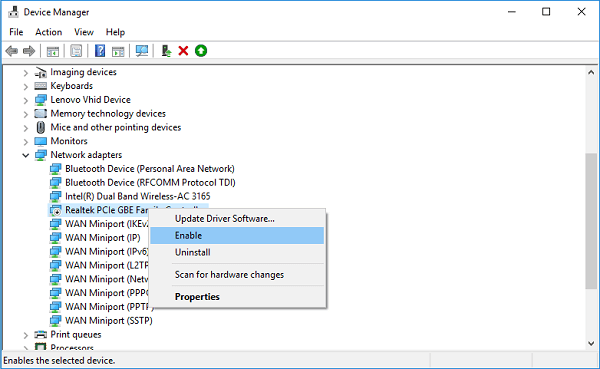This screenshot has width=600, height=369.
Task: Click the Monitors category icon
Action: [x=41, y=141]
